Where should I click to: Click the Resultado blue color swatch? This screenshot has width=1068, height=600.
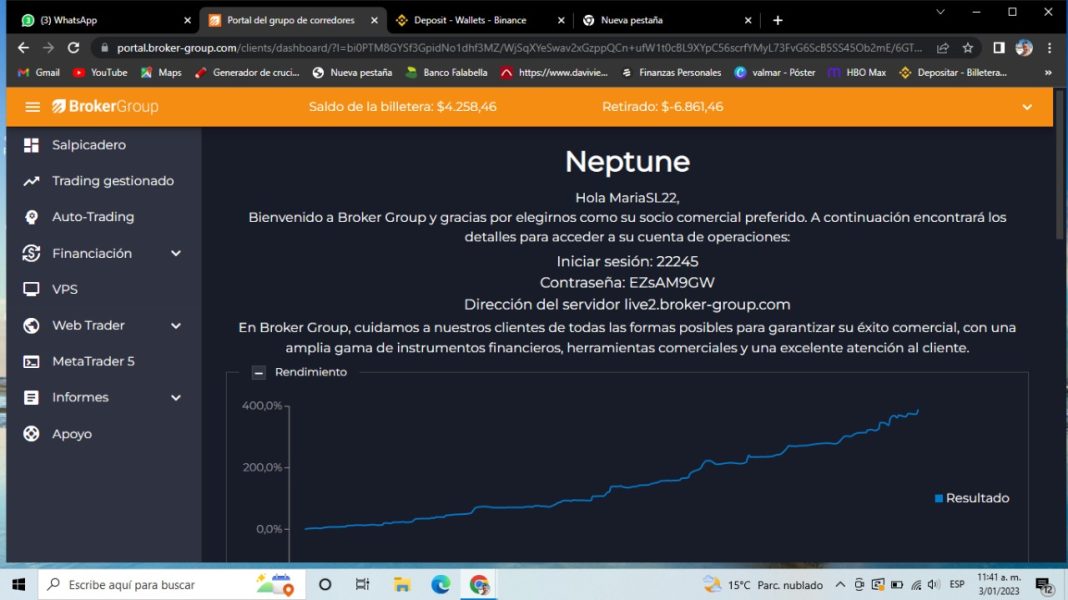click(x=939, y=499)
